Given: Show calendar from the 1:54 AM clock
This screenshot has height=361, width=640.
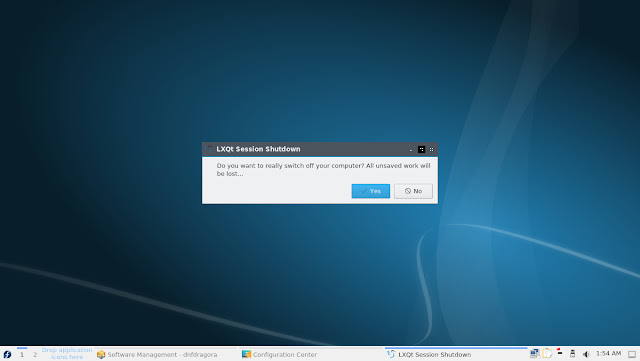Looking at the screenshot, I should tap(609, 353).
